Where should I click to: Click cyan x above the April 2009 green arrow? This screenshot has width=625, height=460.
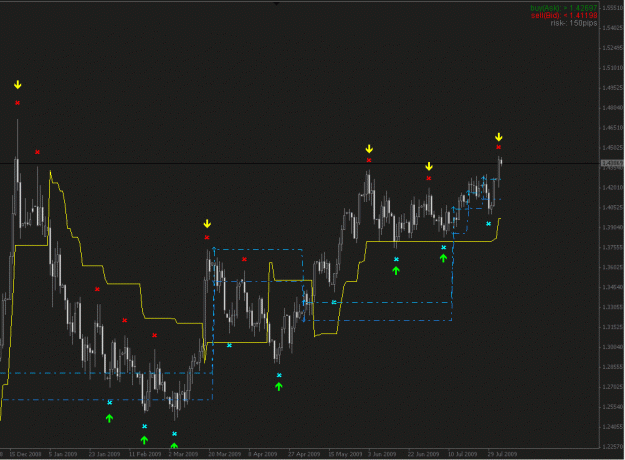(279, 375)
